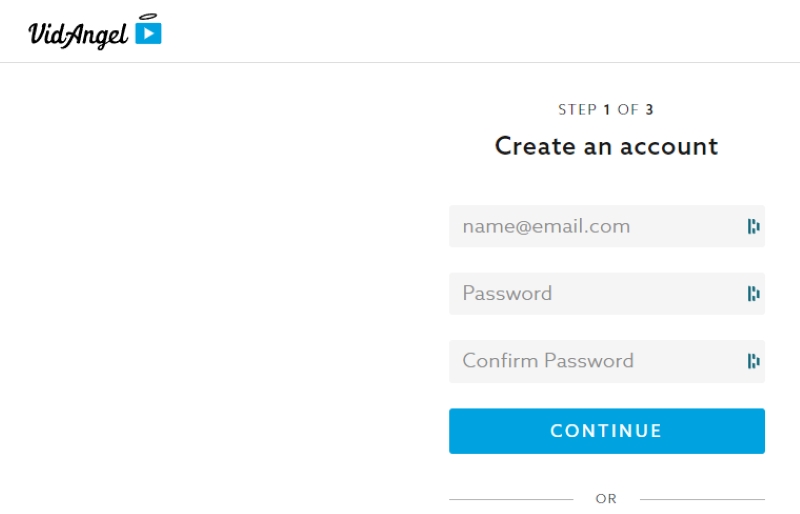Viewport: 800px width, 514px height.
Task: Select the Password input field
Action: coord(607,293)
